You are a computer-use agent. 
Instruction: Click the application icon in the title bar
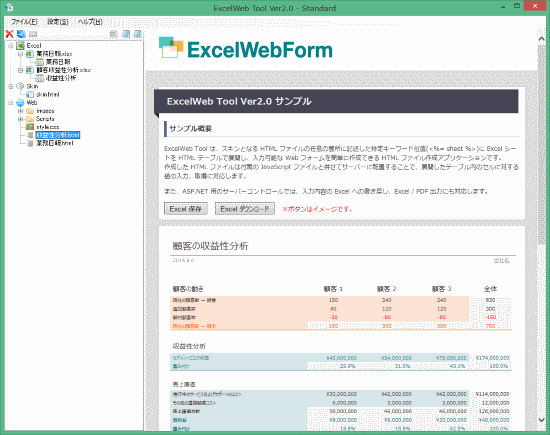(9, 7)
